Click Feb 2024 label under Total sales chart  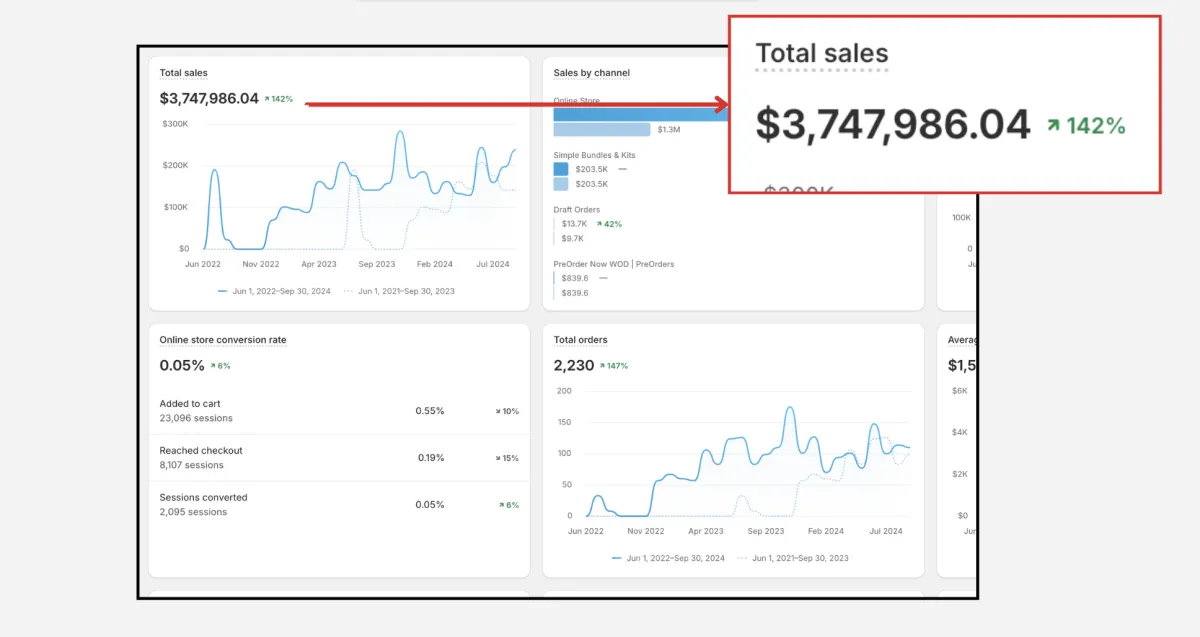pyautogui.click(x=435, y=264)
